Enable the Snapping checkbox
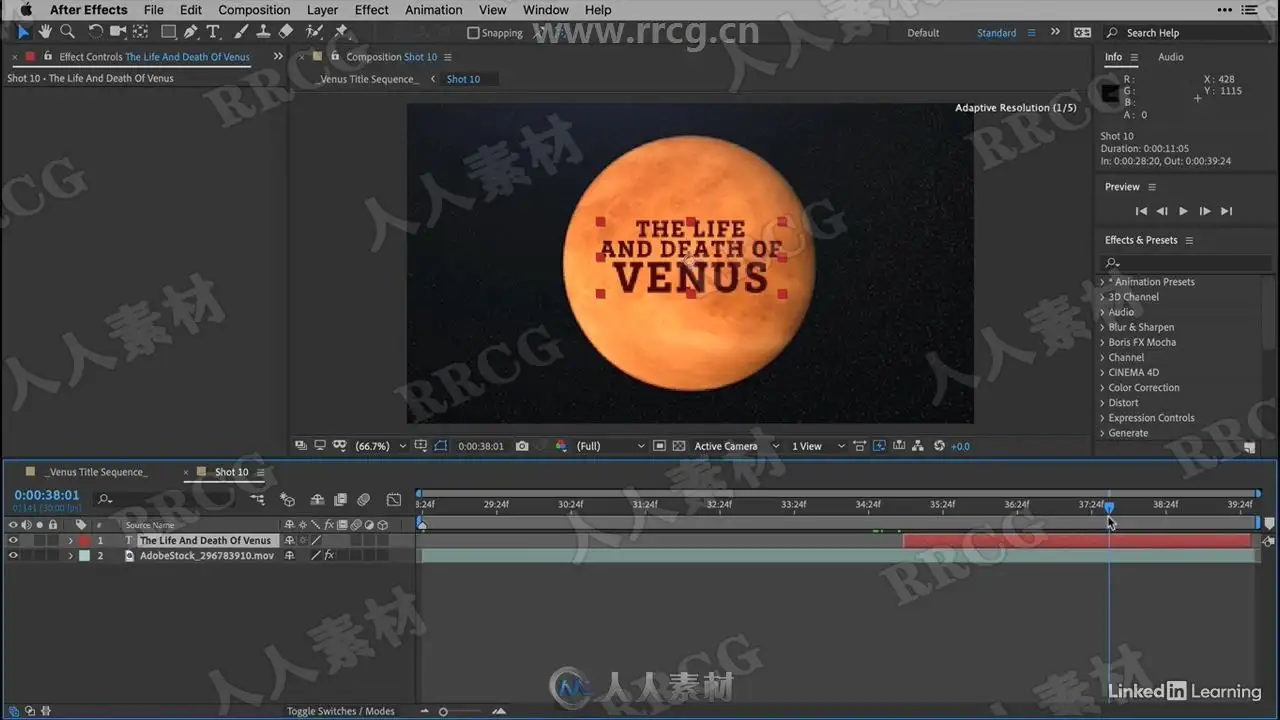This screenshot has height=720, width=1280. tap(473, 33)
